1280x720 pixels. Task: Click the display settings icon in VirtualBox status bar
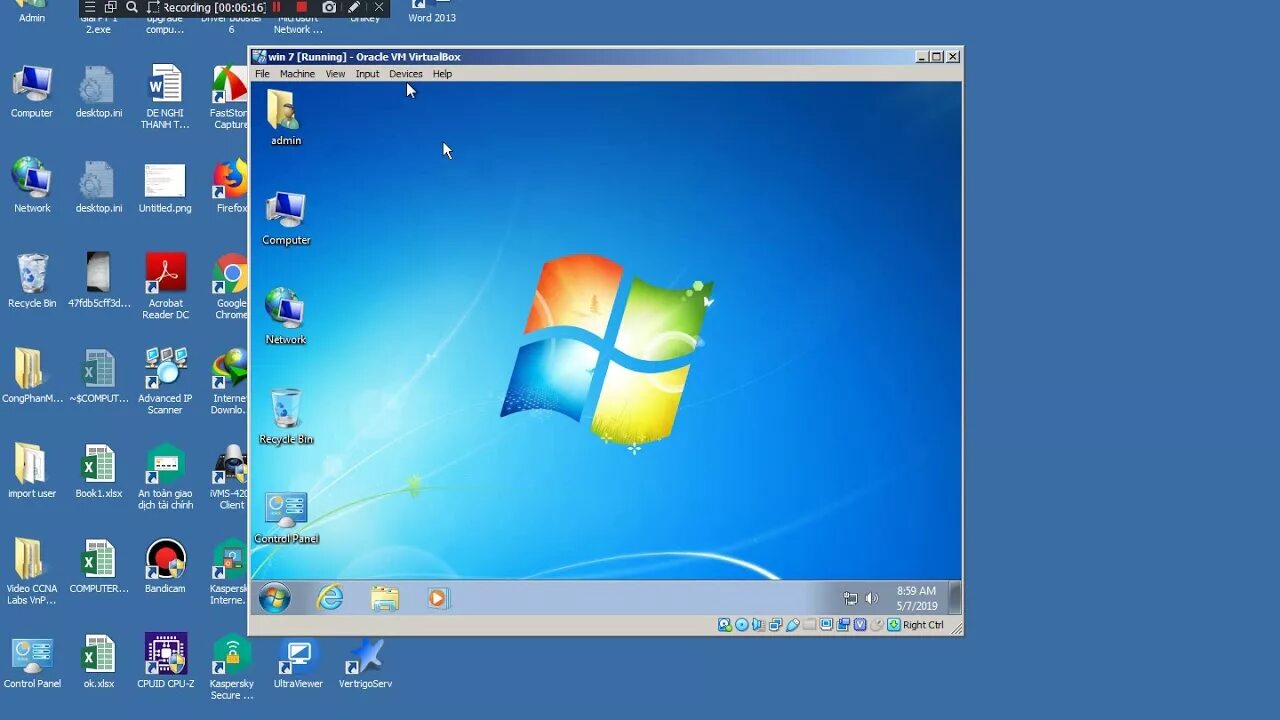click(x=826, y=625)
